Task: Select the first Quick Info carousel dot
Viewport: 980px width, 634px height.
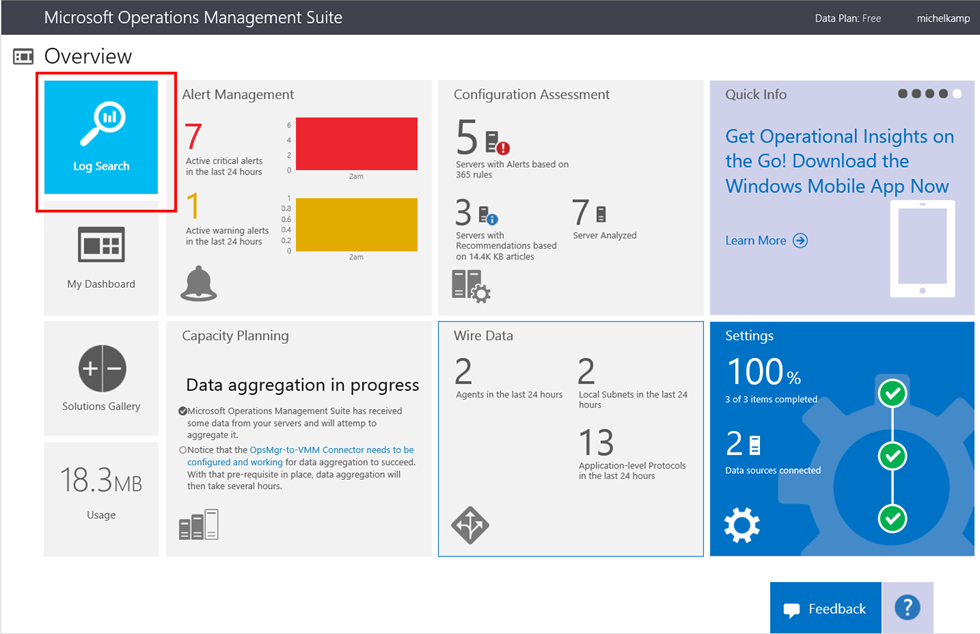Action: pos(902,94)
